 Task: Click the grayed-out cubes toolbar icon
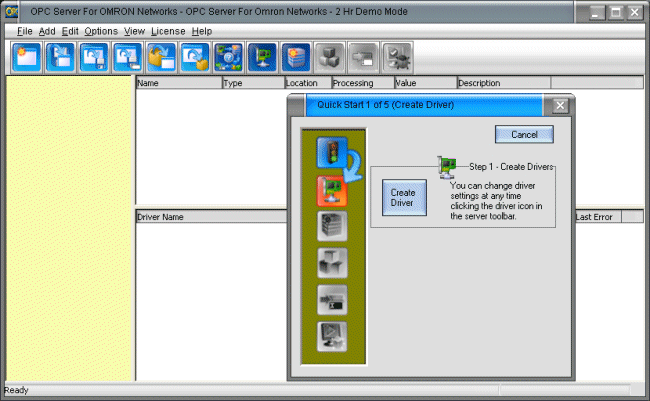click(x=330, y=57)
